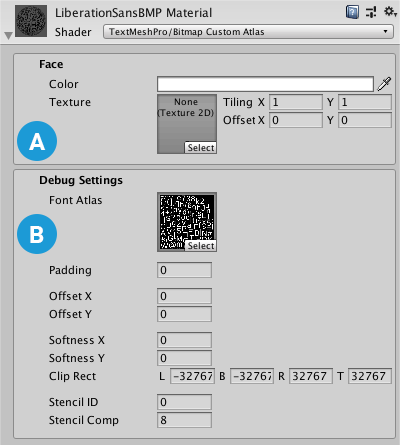Click the LiberationSansBMP Material title
This screenshot has width=400, height=445.
pyautogui.click(x=133, y=13)
